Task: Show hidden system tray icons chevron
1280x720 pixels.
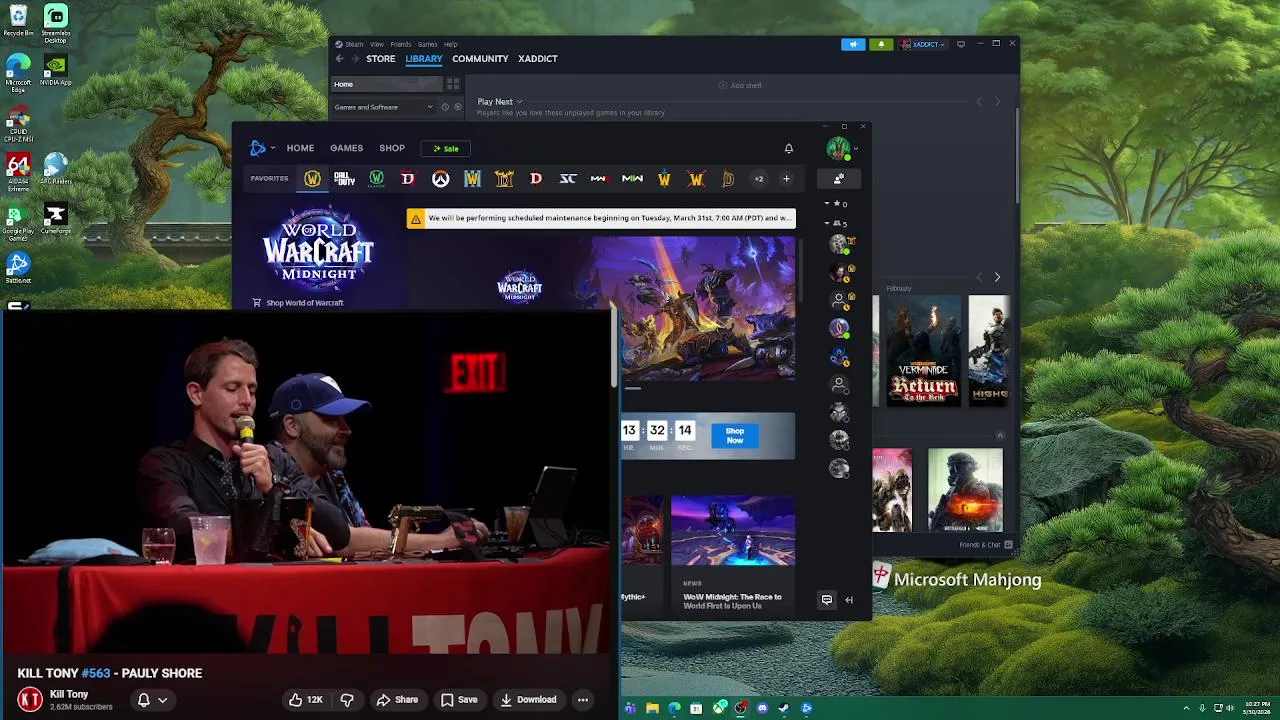Action: pos(1186,709)
